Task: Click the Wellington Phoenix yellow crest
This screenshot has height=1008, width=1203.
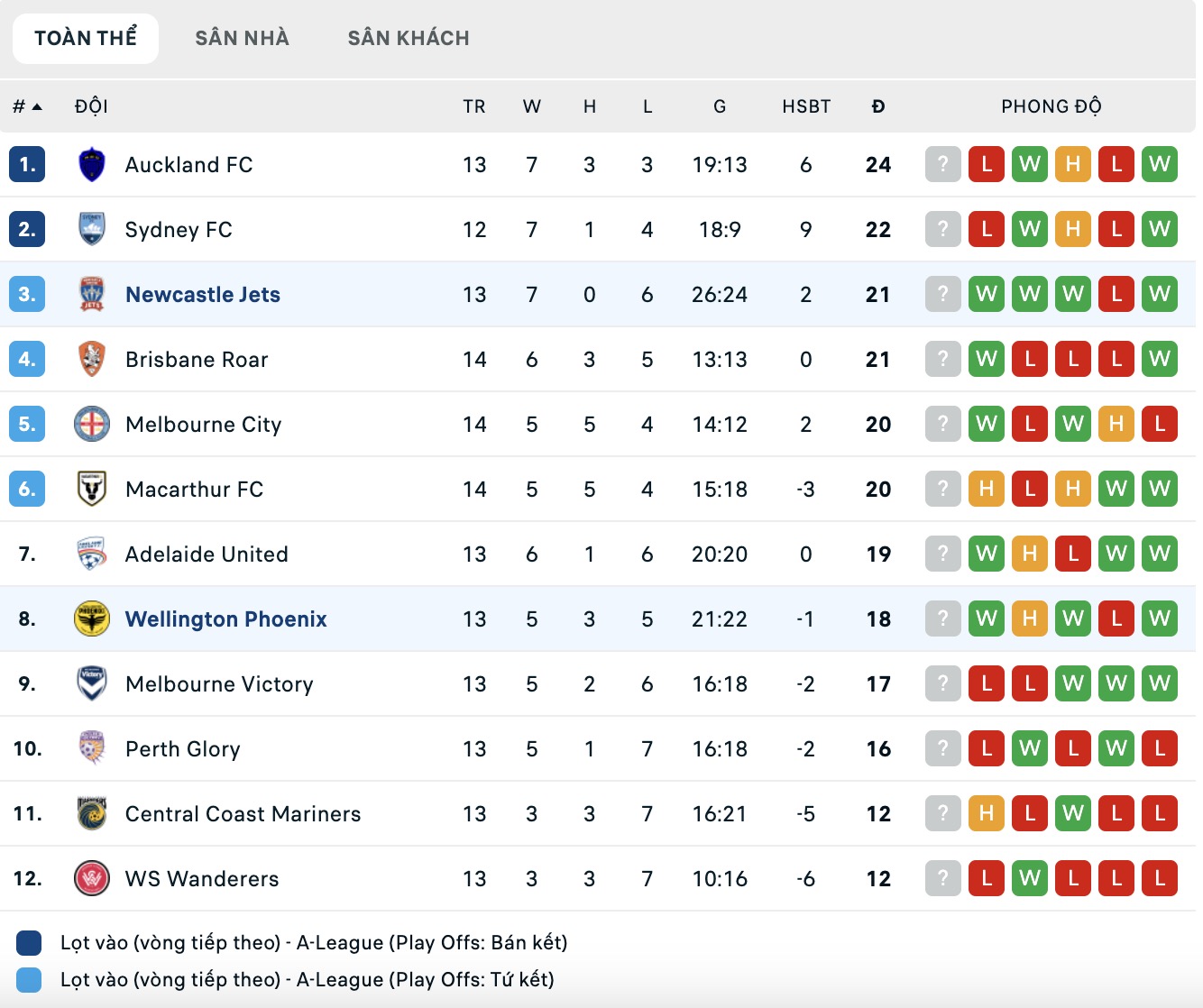Action: (92, 619)
